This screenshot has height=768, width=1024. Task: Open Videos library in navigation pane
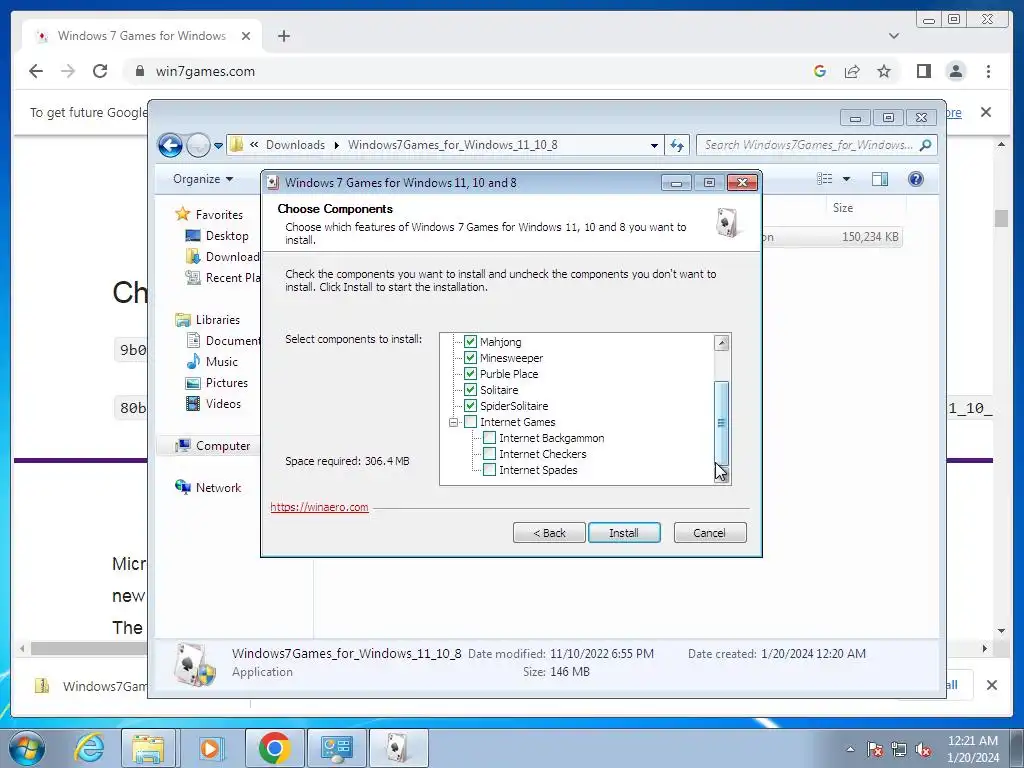coord(223,404)
